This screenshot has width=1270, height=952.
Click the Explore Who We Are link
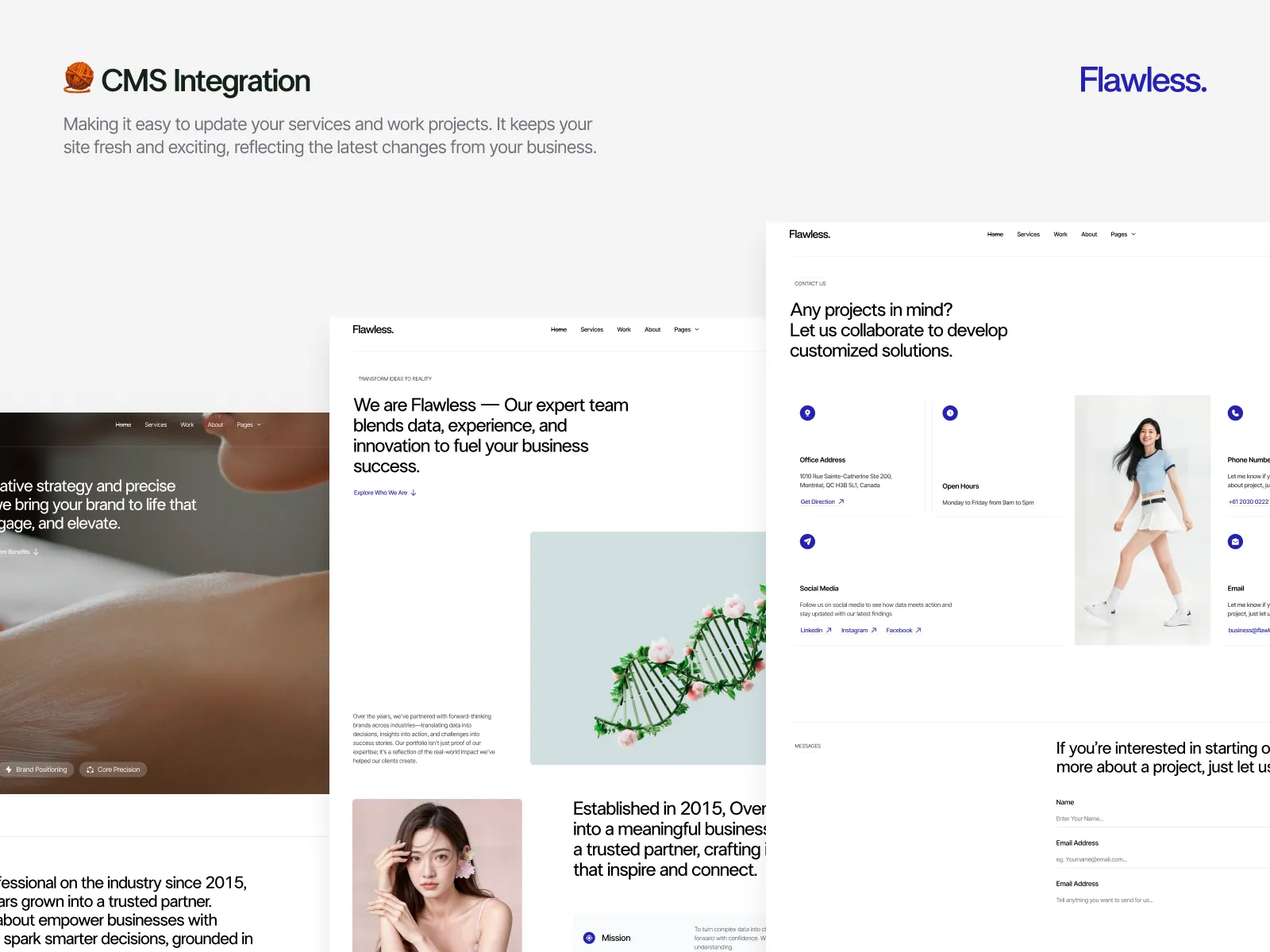[385, 493]
